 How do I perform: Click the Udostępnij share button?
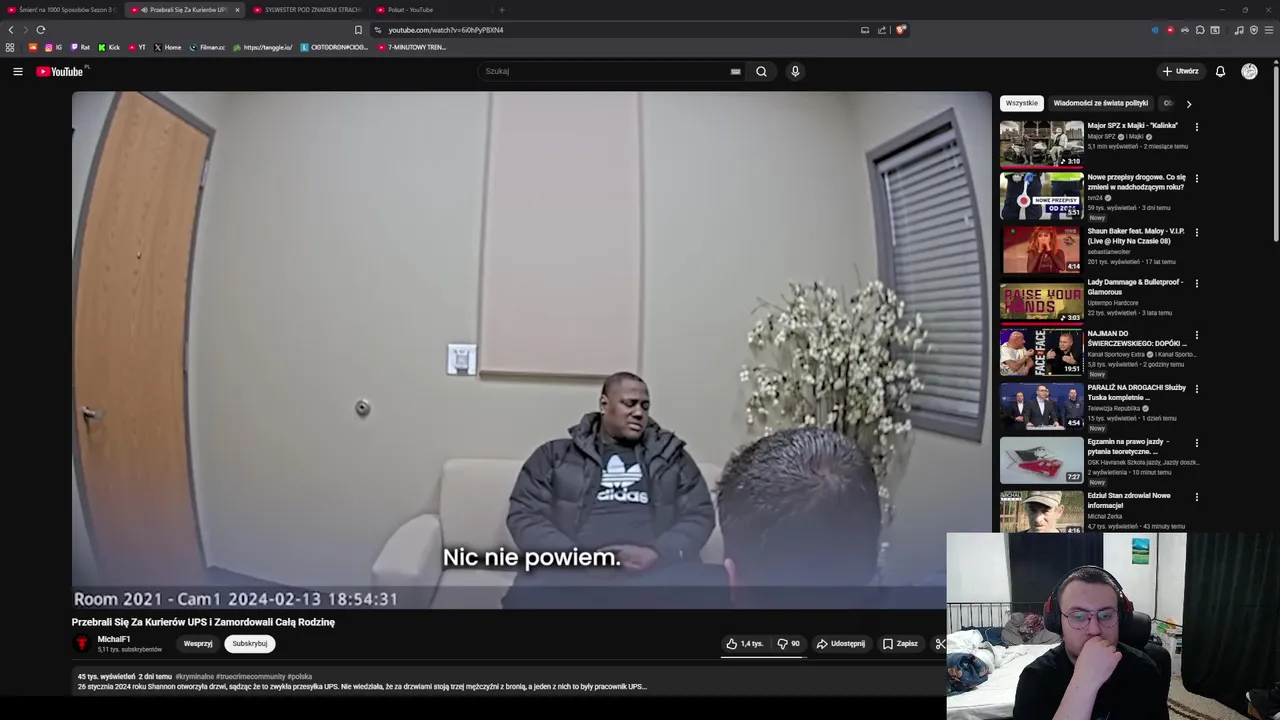tap(840, 644)
